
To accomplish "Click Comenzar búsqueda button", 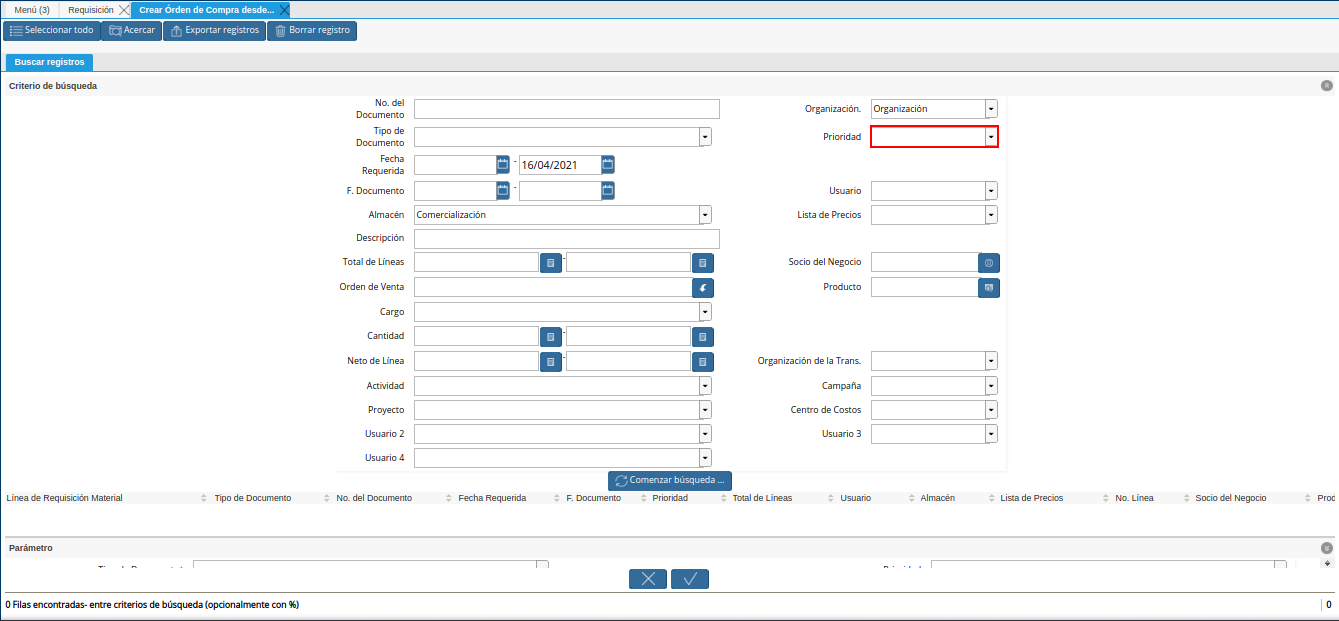I will 670,481.
